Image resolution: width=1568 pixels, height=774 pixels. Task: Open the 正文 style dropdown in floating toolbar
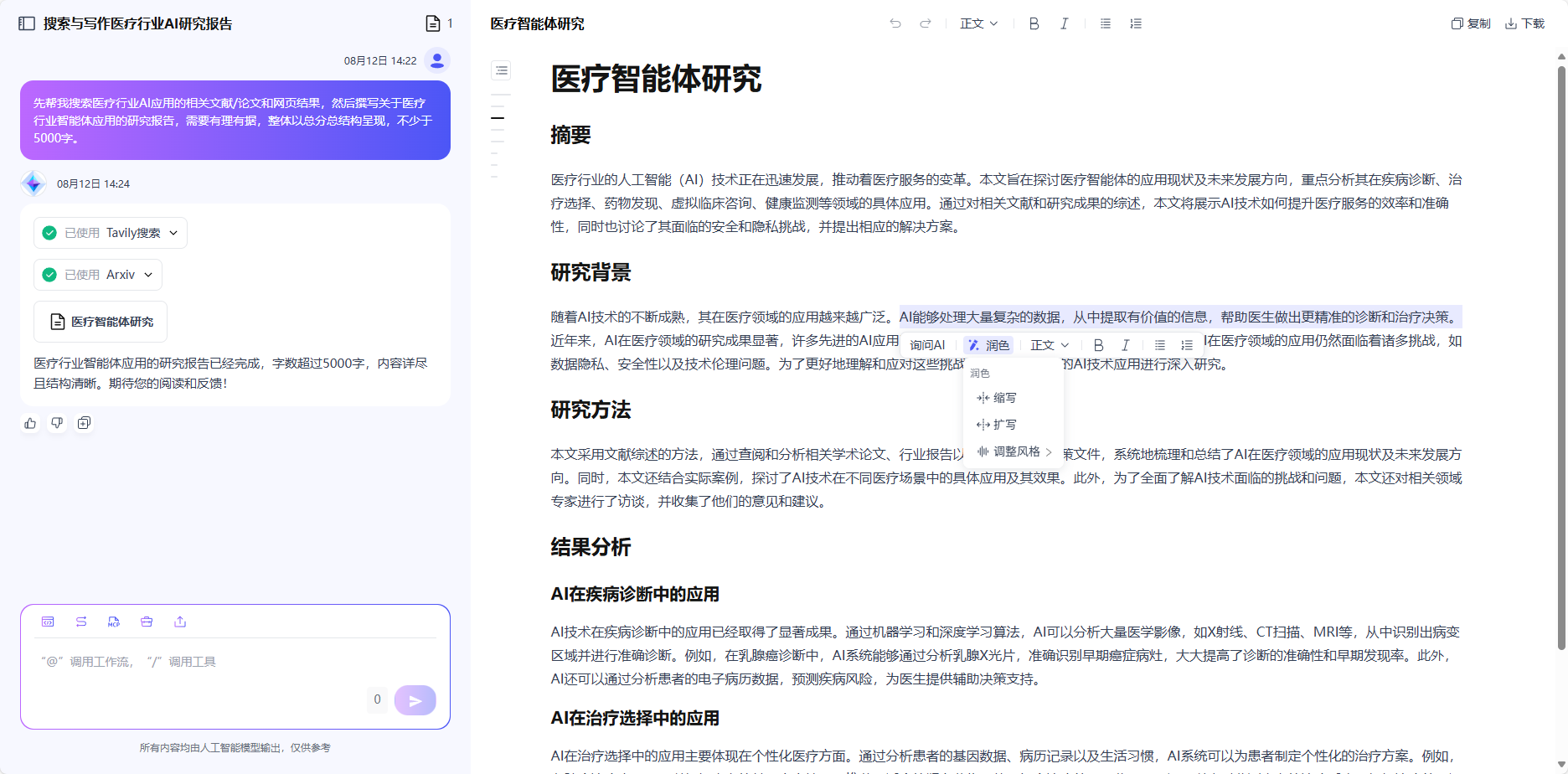tap(1050, 345)
